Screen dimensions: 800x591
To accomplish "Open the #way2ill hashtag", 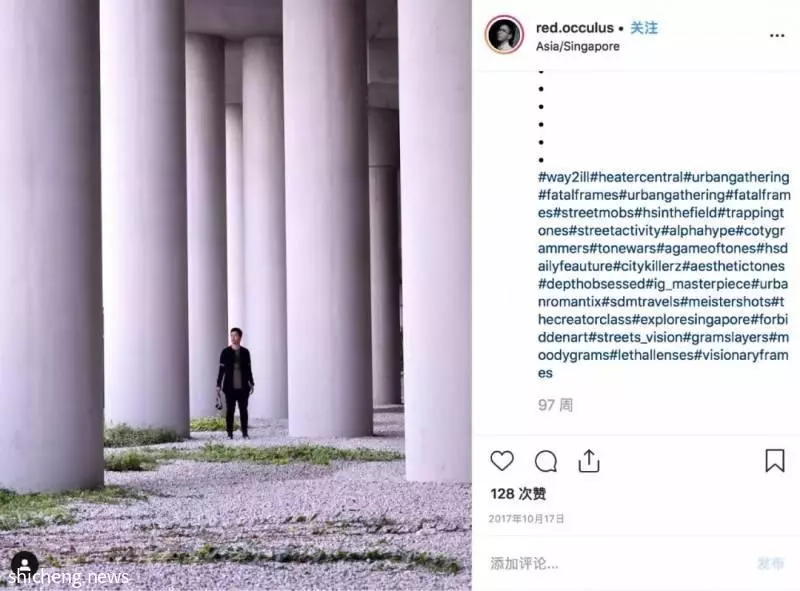I will click(x=564, y=178).
